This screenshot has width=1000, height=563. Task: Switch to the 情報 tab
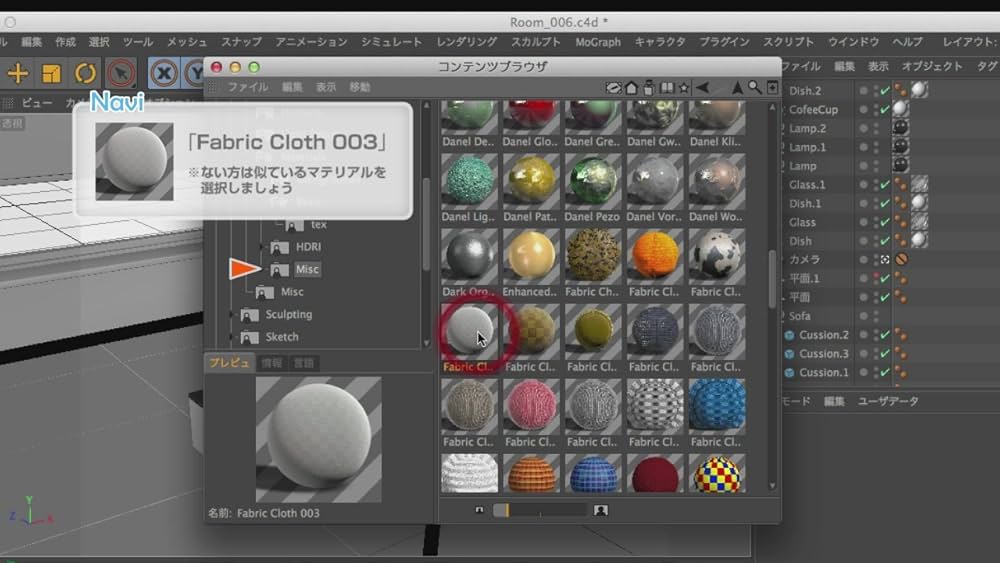pos(272,363)
